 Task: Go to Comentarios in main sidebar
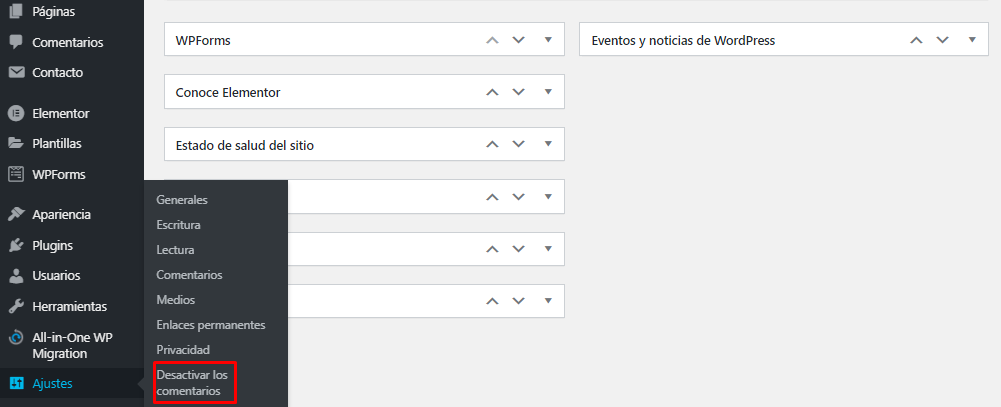tap(67, 42)
